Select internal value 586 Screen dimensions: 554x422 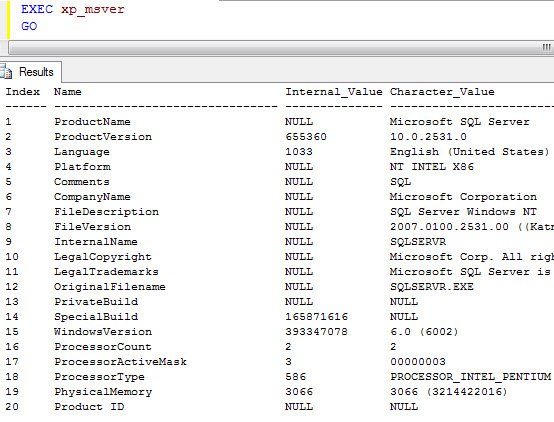295,377
